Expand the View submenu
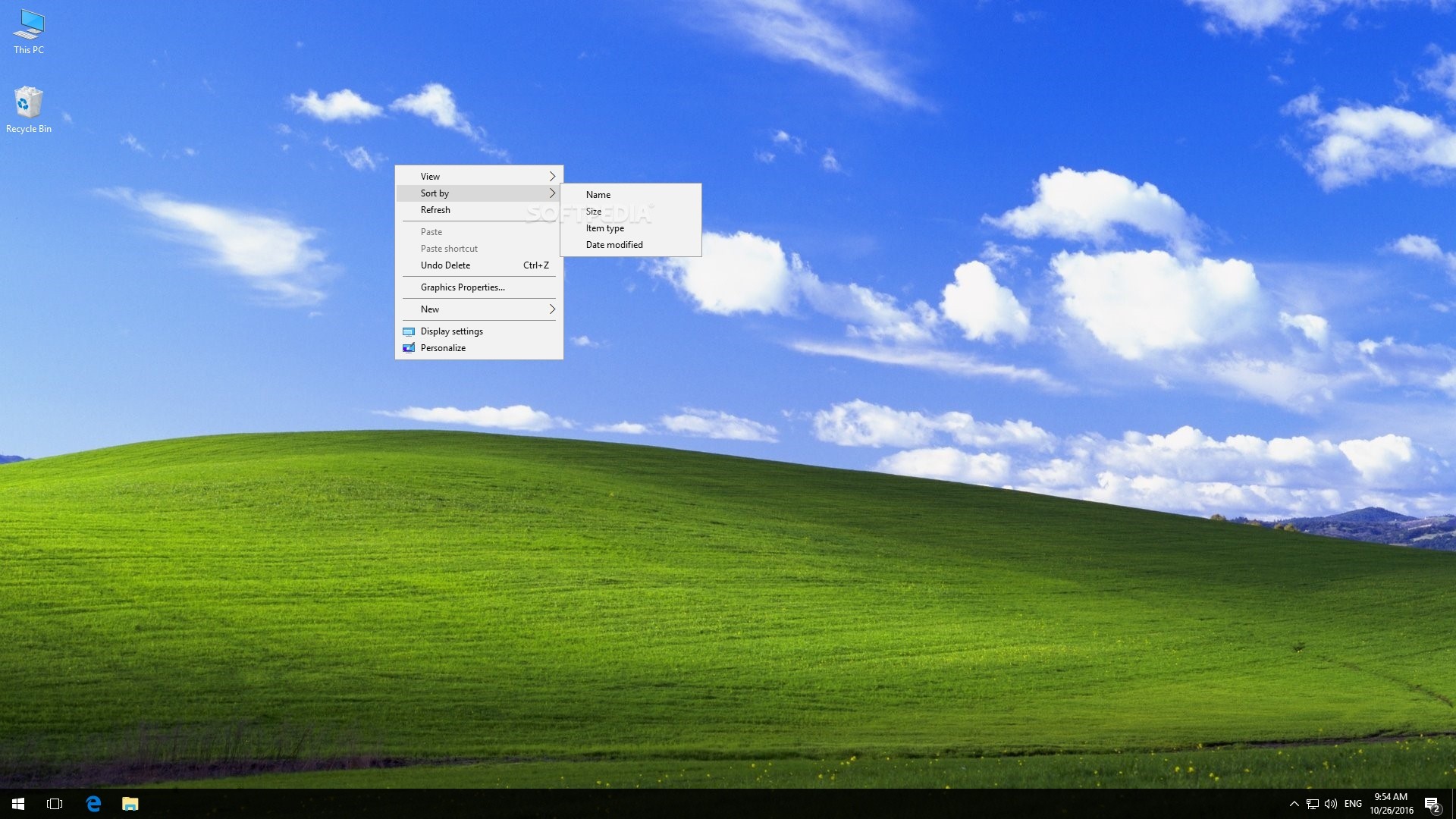This screenshot has height=819, width=1456. point(479,176)
